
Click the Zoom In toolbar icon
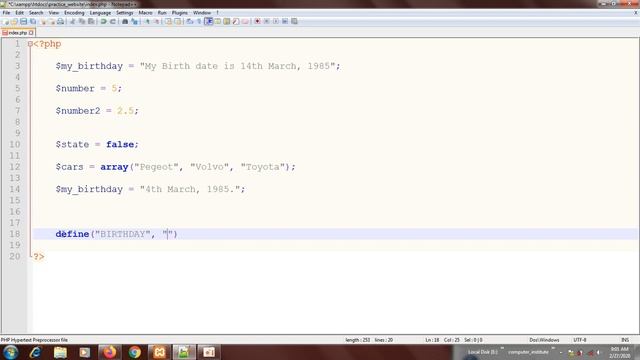(147, 21)
